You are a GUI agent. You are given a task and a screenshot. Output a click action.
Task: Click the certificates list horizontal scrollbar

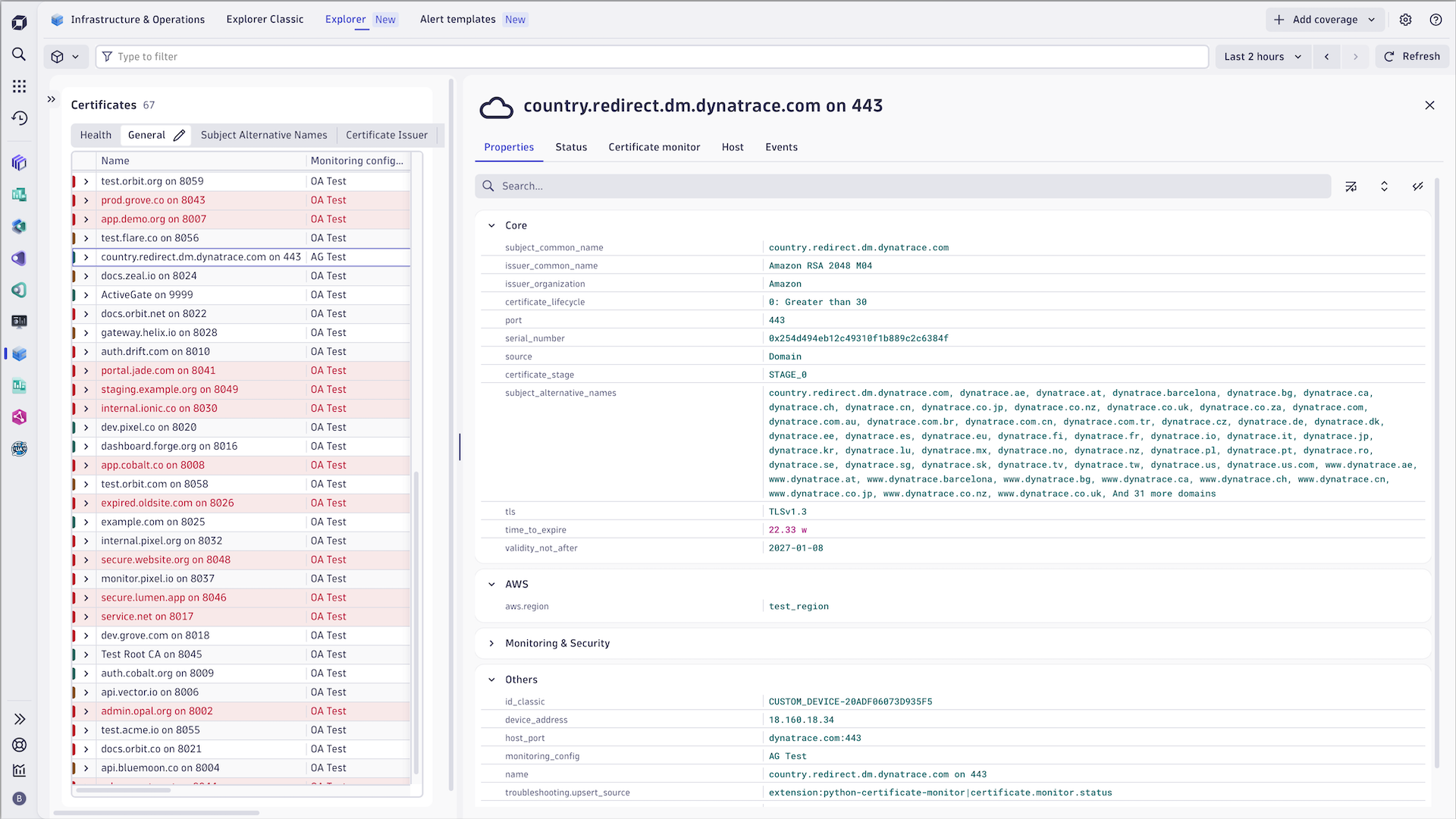[123, 790]
